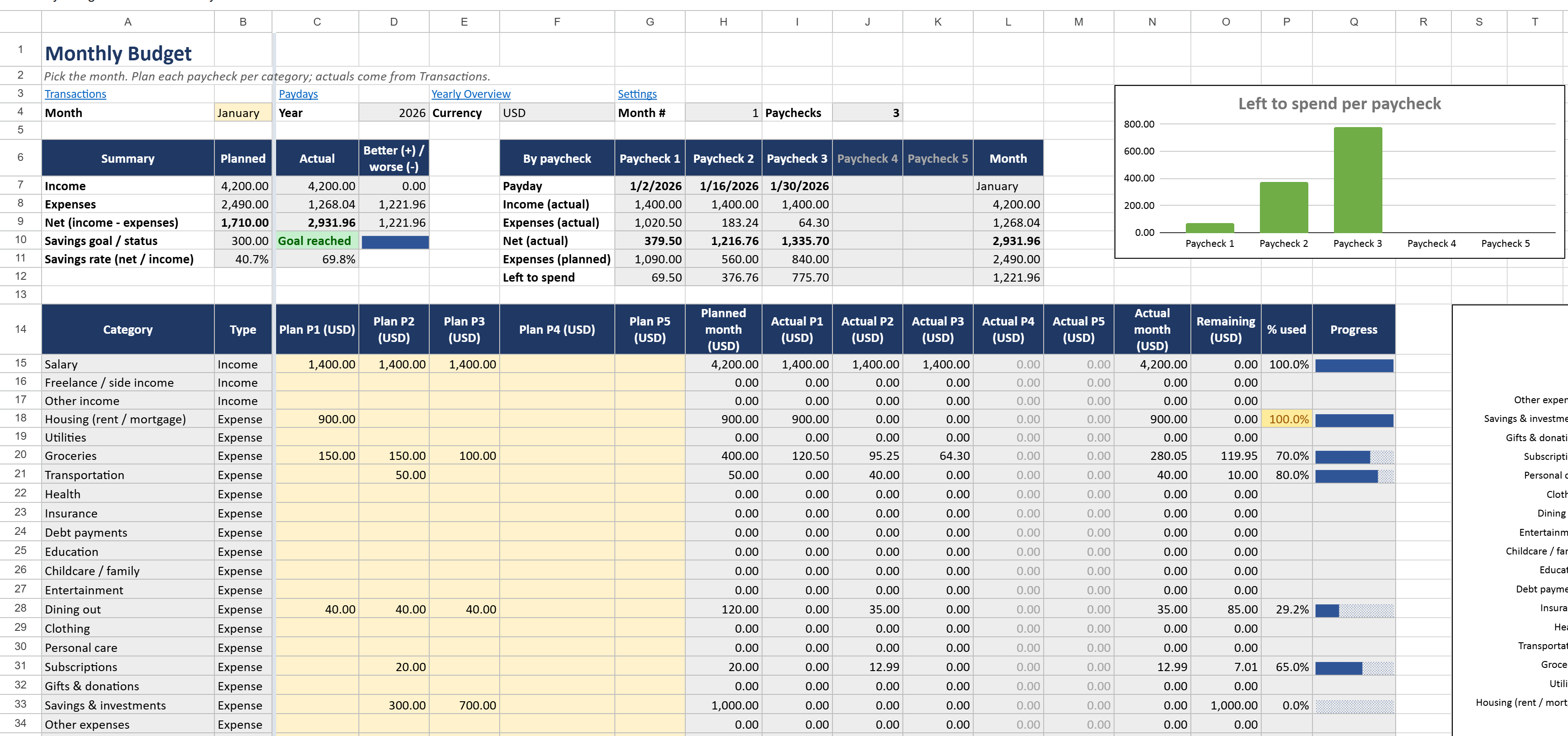
Task: Open the Paydays link
Action: pyautogui.click(x=298, y=94)
